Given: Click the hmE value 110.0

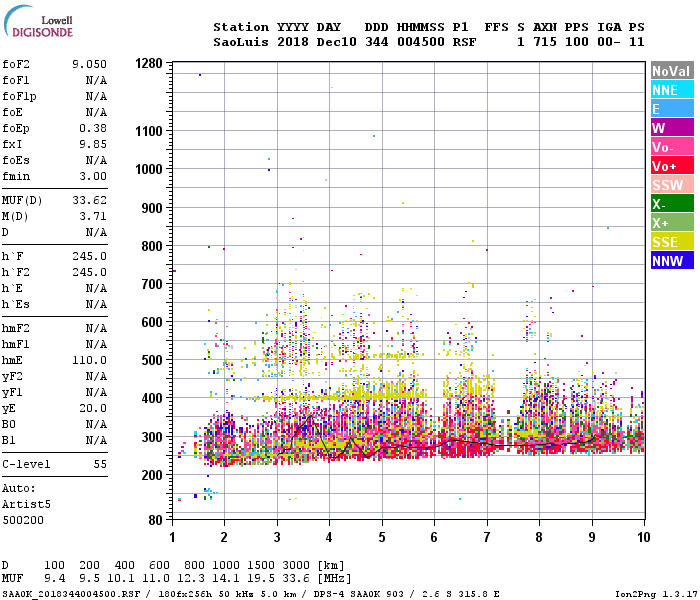Looking at the screenshot, I should pos(90,360).
